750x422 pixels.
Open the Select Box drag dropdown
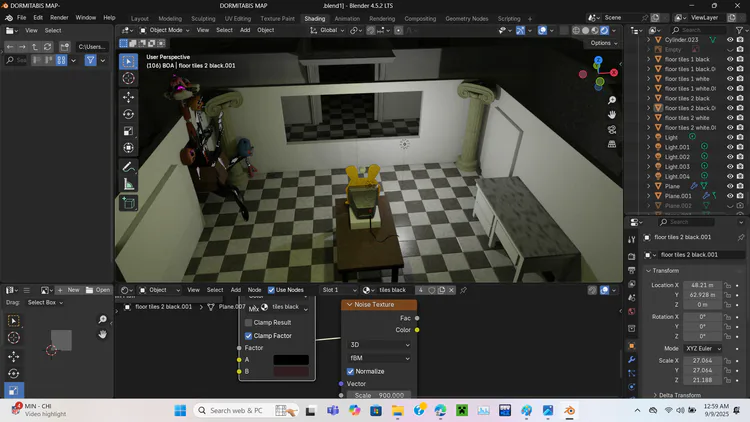[45, 302]
